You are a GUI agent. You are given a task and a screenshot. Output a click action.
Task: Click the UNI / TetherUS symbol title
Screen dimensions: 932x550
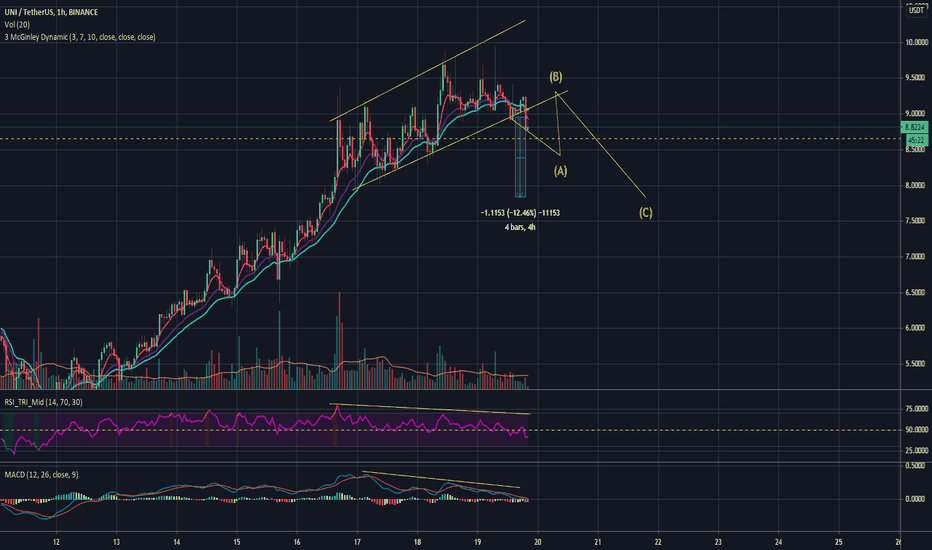[x=51, y=12]
